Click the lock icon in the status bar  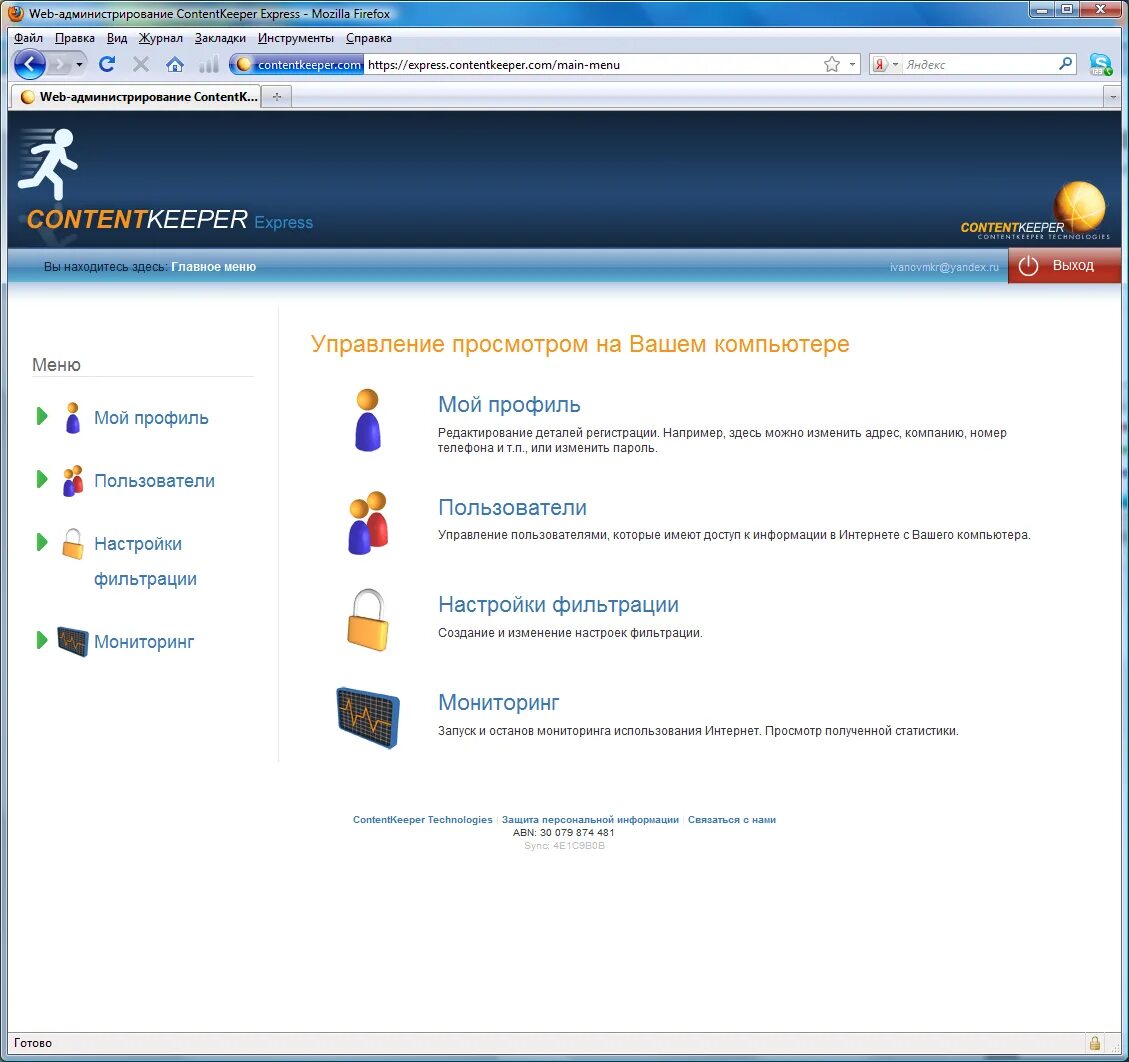(x=1094, y=1043)
